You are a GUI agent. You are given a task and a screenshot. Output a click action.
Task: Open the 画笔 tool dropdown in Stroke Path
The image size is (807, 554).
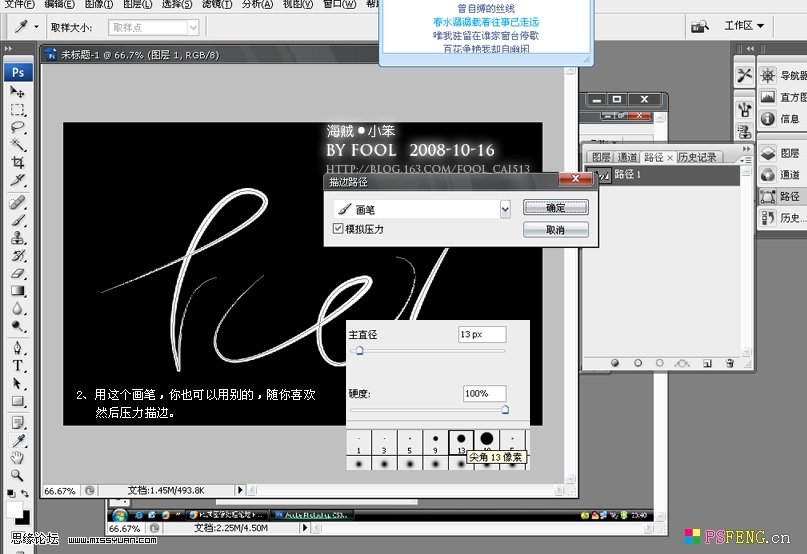[505, 209]
